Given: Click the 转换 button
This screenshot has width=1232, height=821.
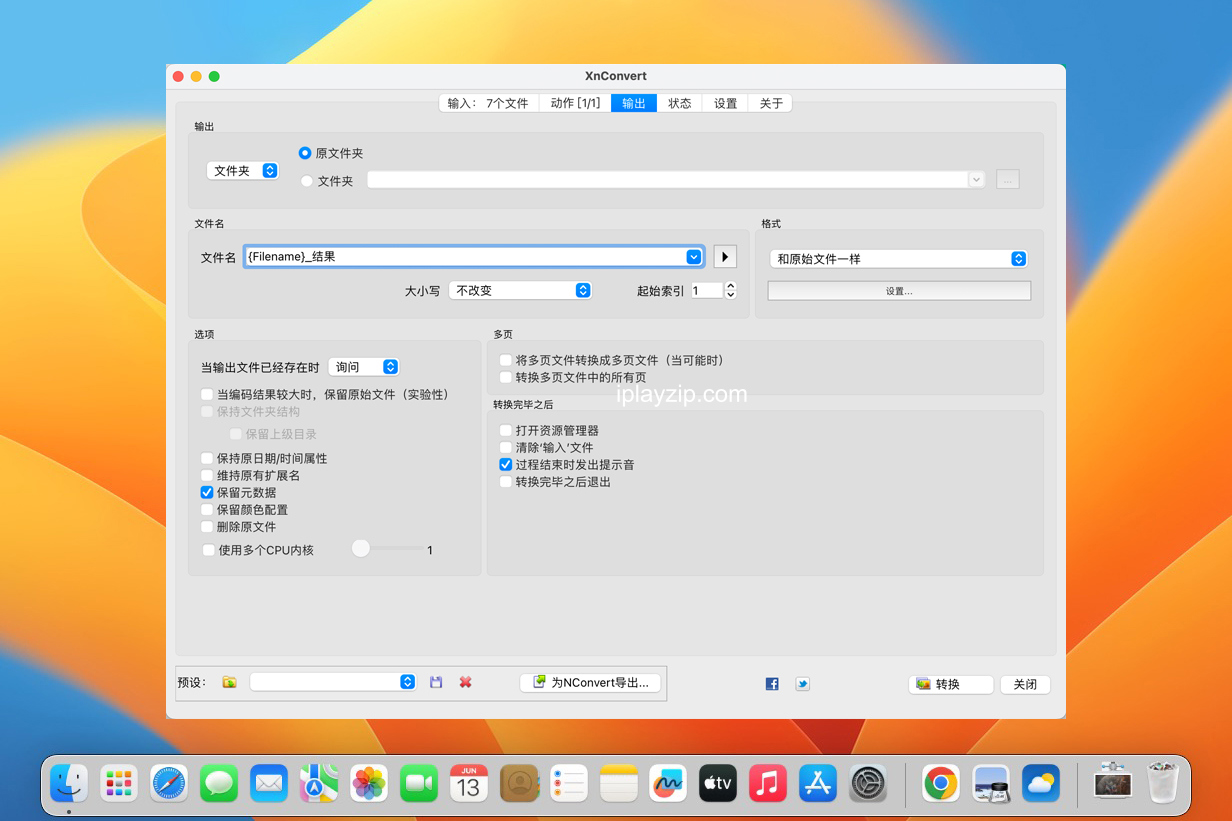Looking at the screenshot, I should coord(951,684).
